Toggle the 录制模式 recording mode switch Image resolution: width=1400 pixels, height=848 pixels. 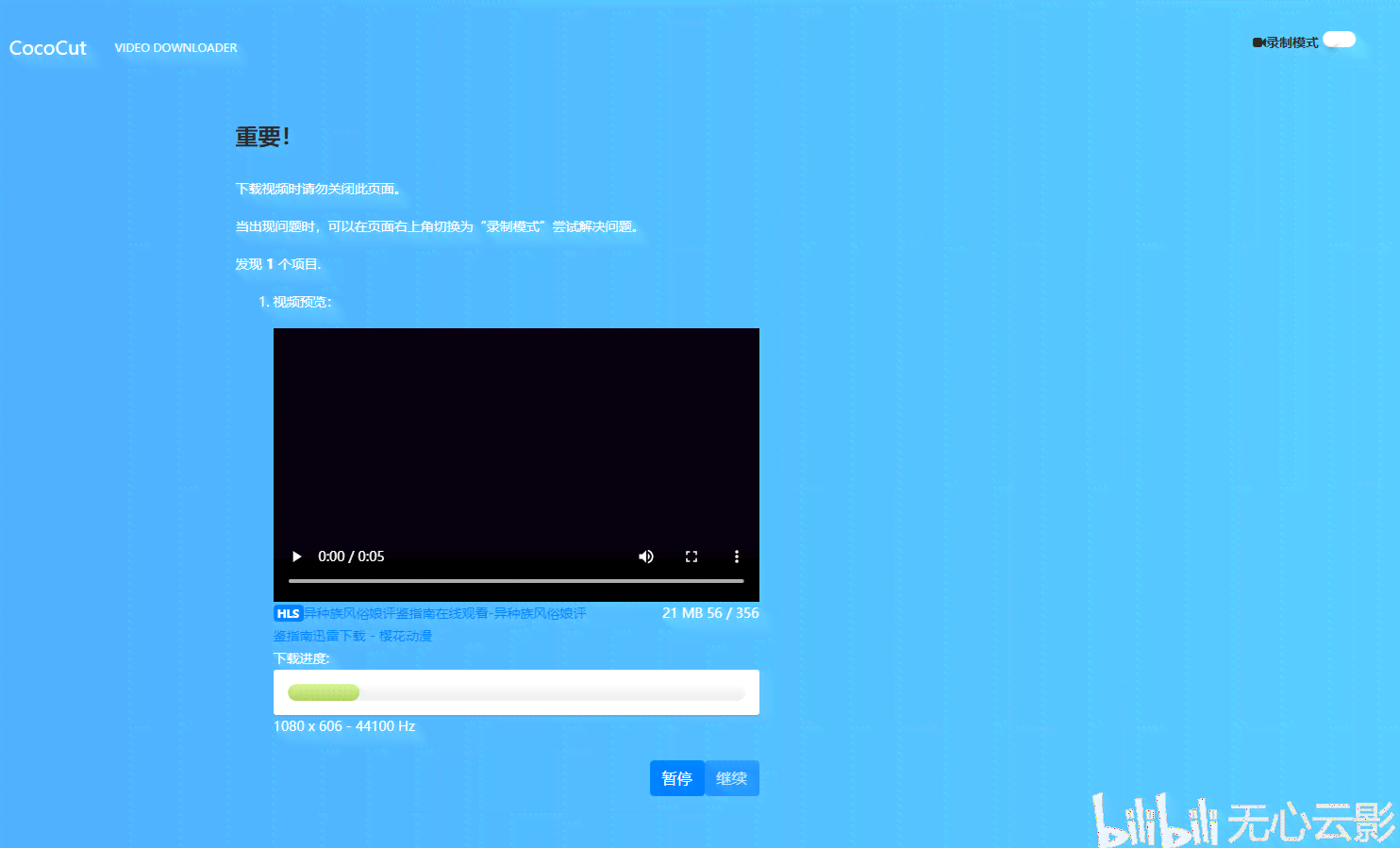tap(1339, 40)
